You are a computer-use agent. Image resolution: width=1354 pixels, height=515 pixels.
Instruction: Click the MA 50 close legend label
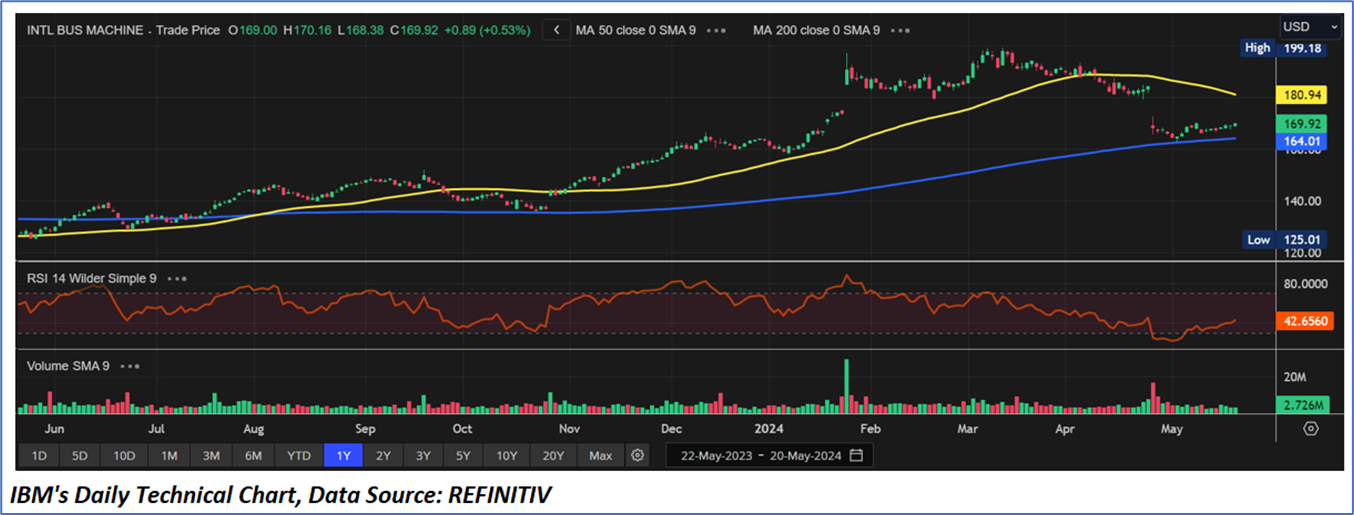pyautogui.click(x=635, y=30)
